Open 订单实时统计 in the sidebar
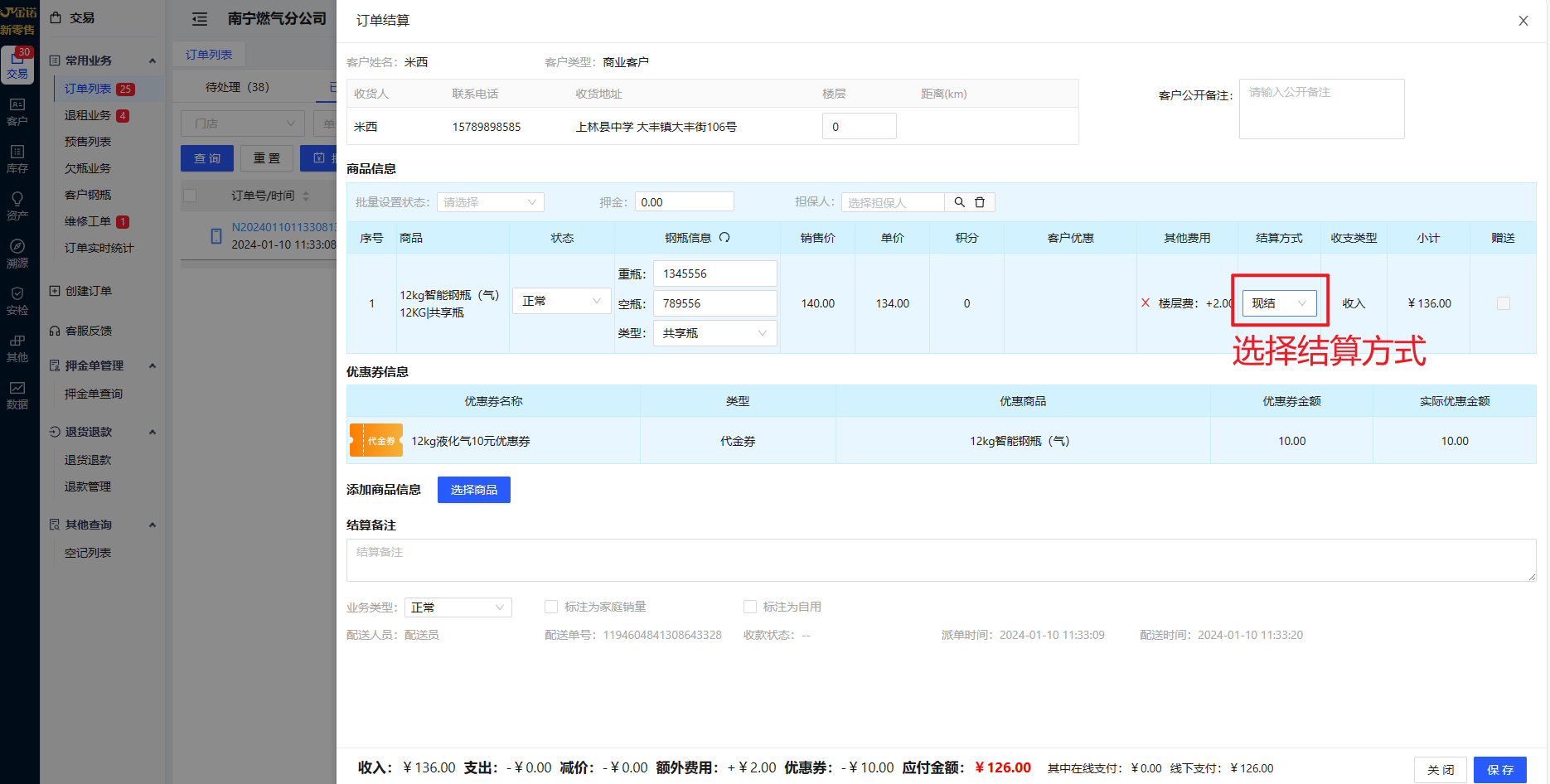The width and height of the screenshot is (1550, 784). point(99,248)
